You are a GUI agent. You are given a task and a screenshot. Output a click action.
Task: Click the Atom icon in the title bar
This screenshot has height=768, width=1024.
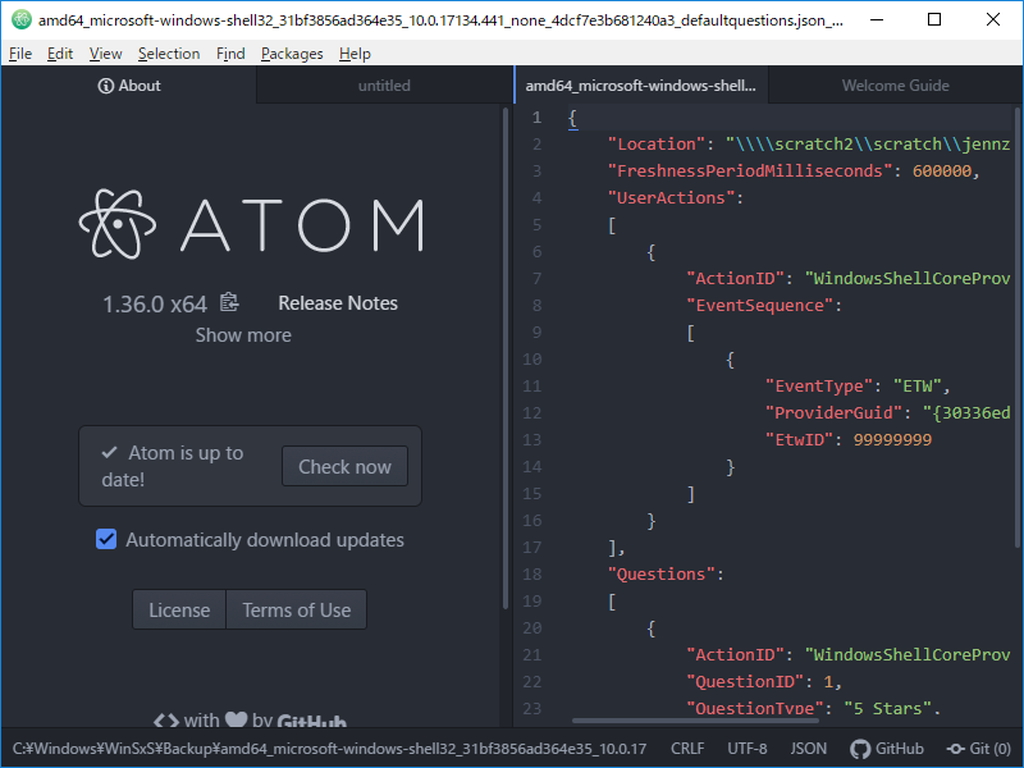tap(20, 19)
